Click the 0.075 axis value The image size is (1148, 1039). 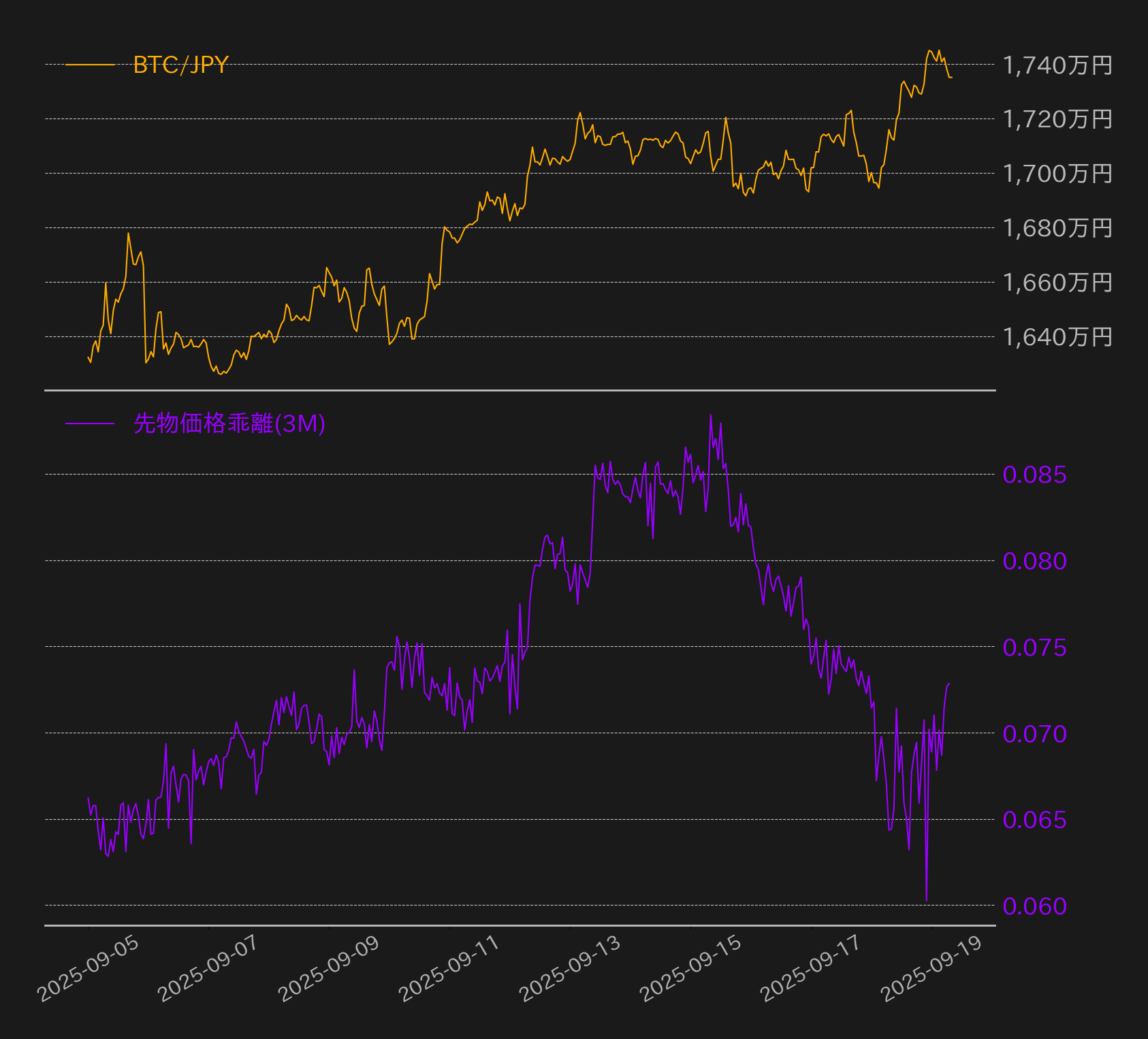tap(1035, 648)
